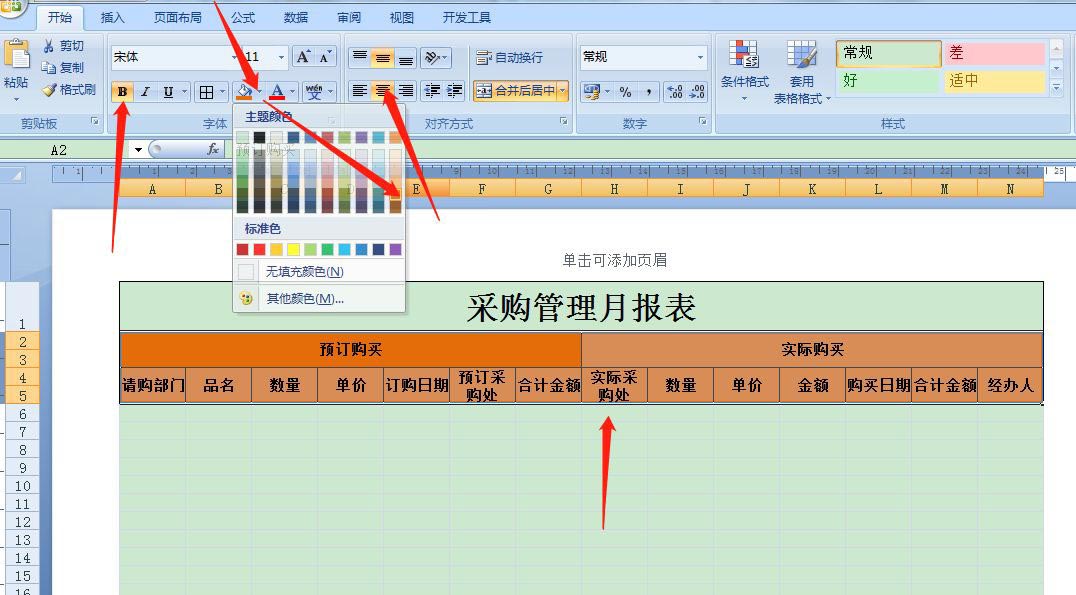Select the Format Painter (格式刷) tool

(66, 90)
